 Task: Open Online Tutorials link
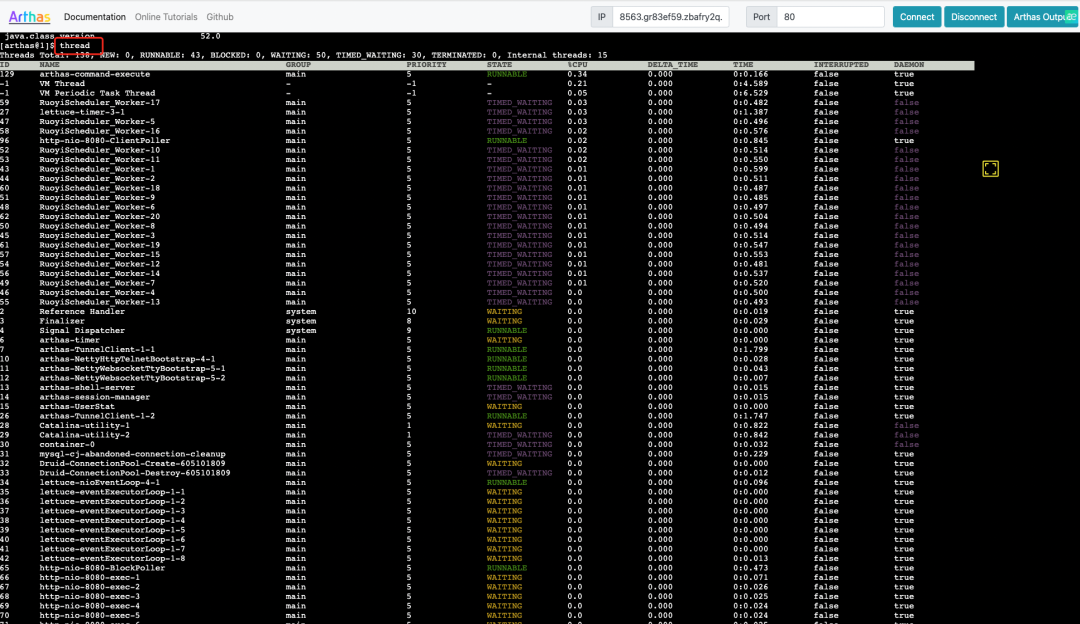tap(166, 17)
